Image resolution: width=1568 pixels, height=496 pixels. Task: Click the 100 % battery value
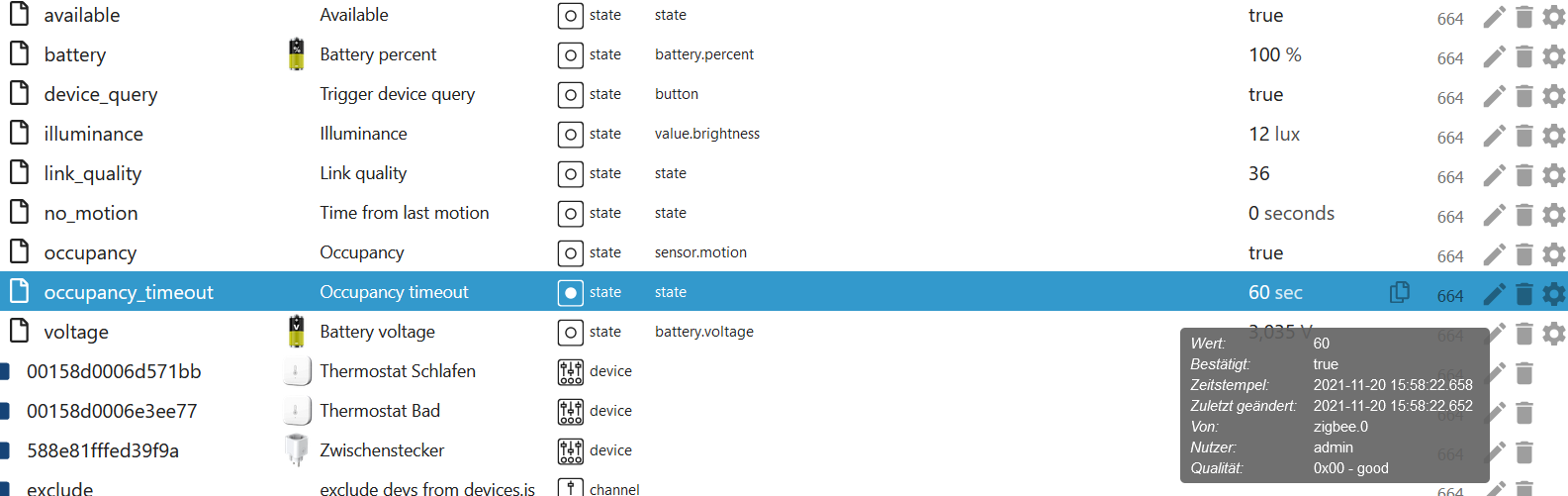pos(1274,54)
